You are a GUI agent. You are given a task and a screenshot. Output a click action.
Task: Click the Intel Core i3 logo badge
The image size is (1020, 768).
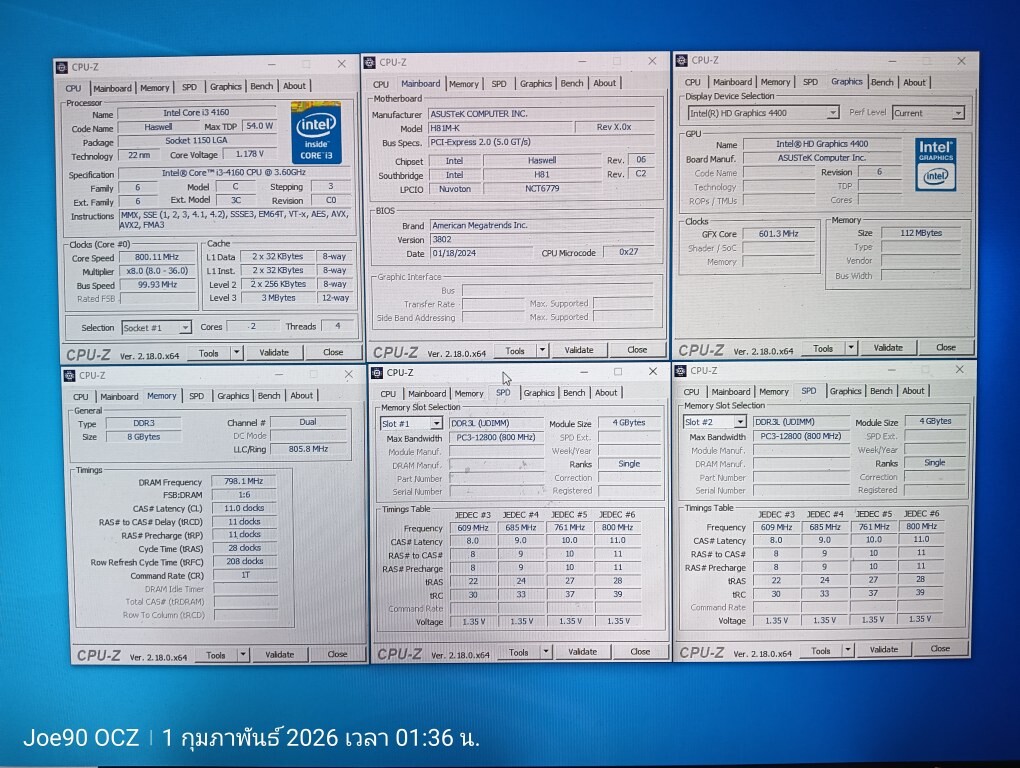[317, 133]
